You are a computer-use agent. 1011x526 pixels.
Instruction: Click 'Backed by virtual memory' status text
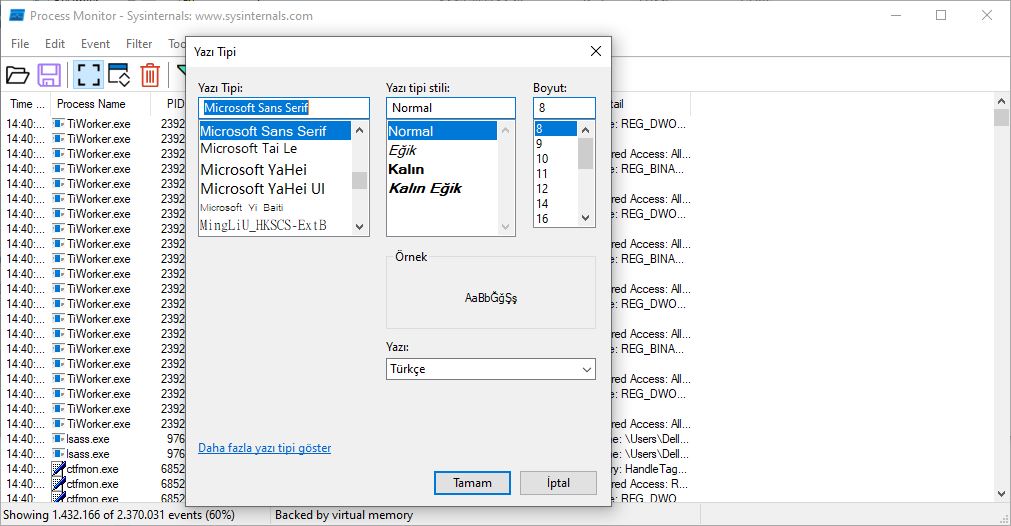tap(344, 515)
